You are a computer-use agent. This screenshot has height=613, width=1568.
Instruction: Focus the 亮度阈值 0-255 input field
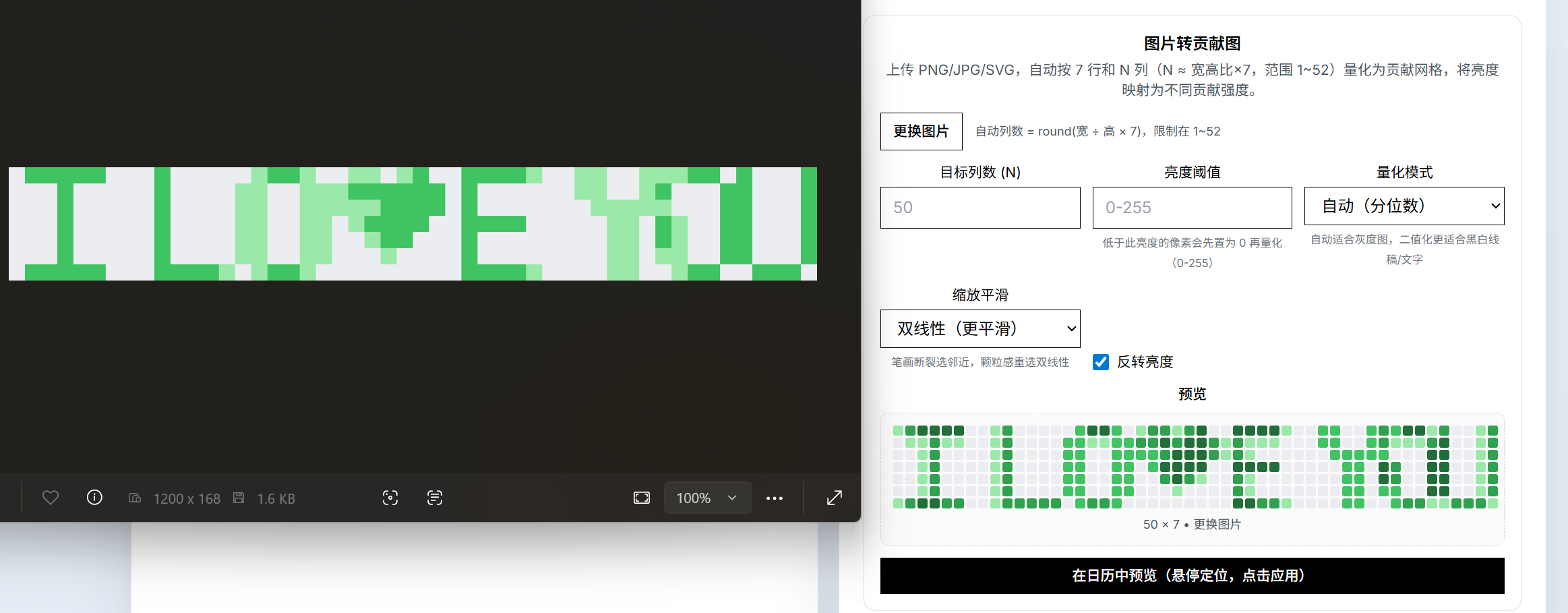coord(1192,208)
